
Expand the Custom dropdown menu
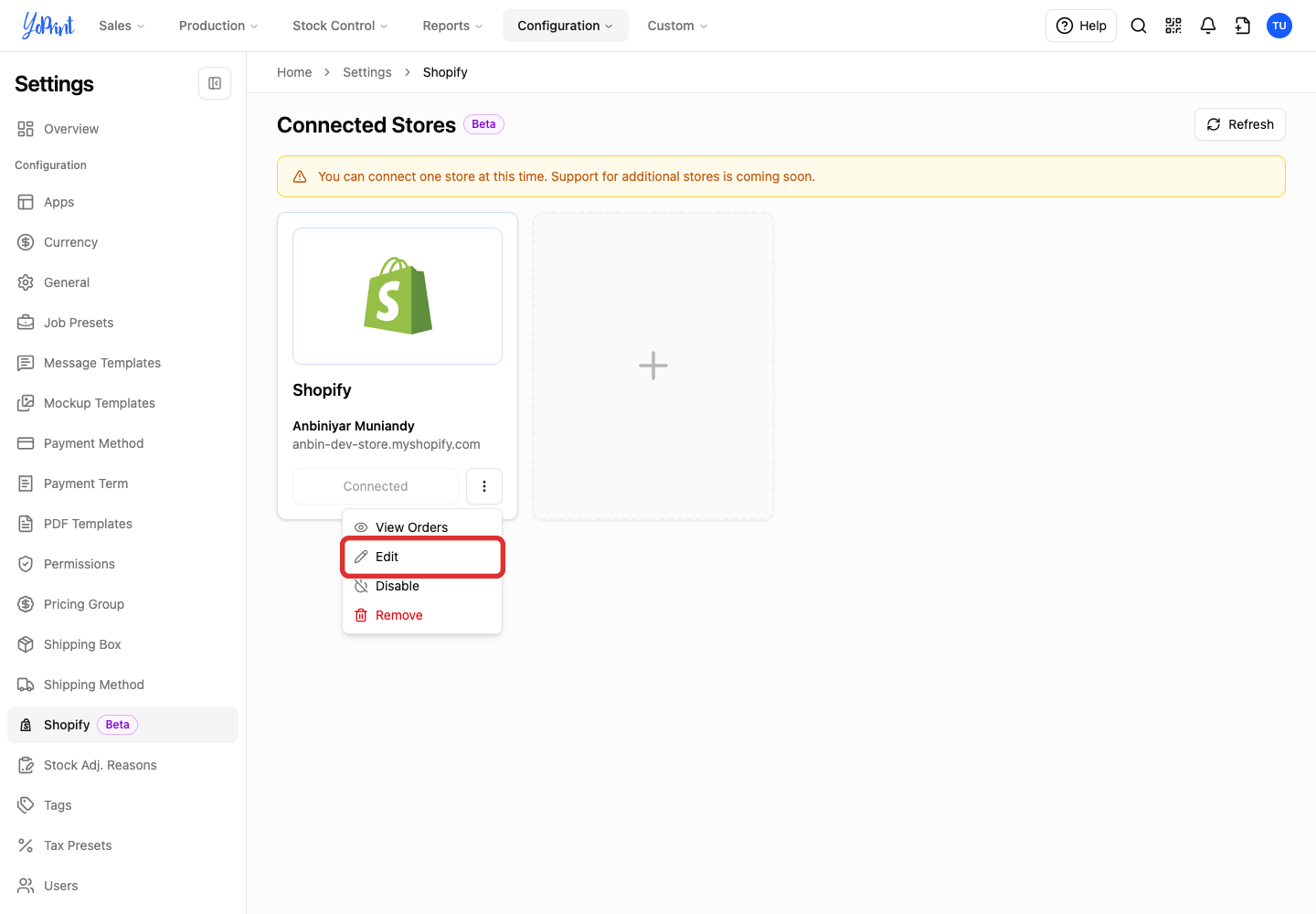coord(677,26)
